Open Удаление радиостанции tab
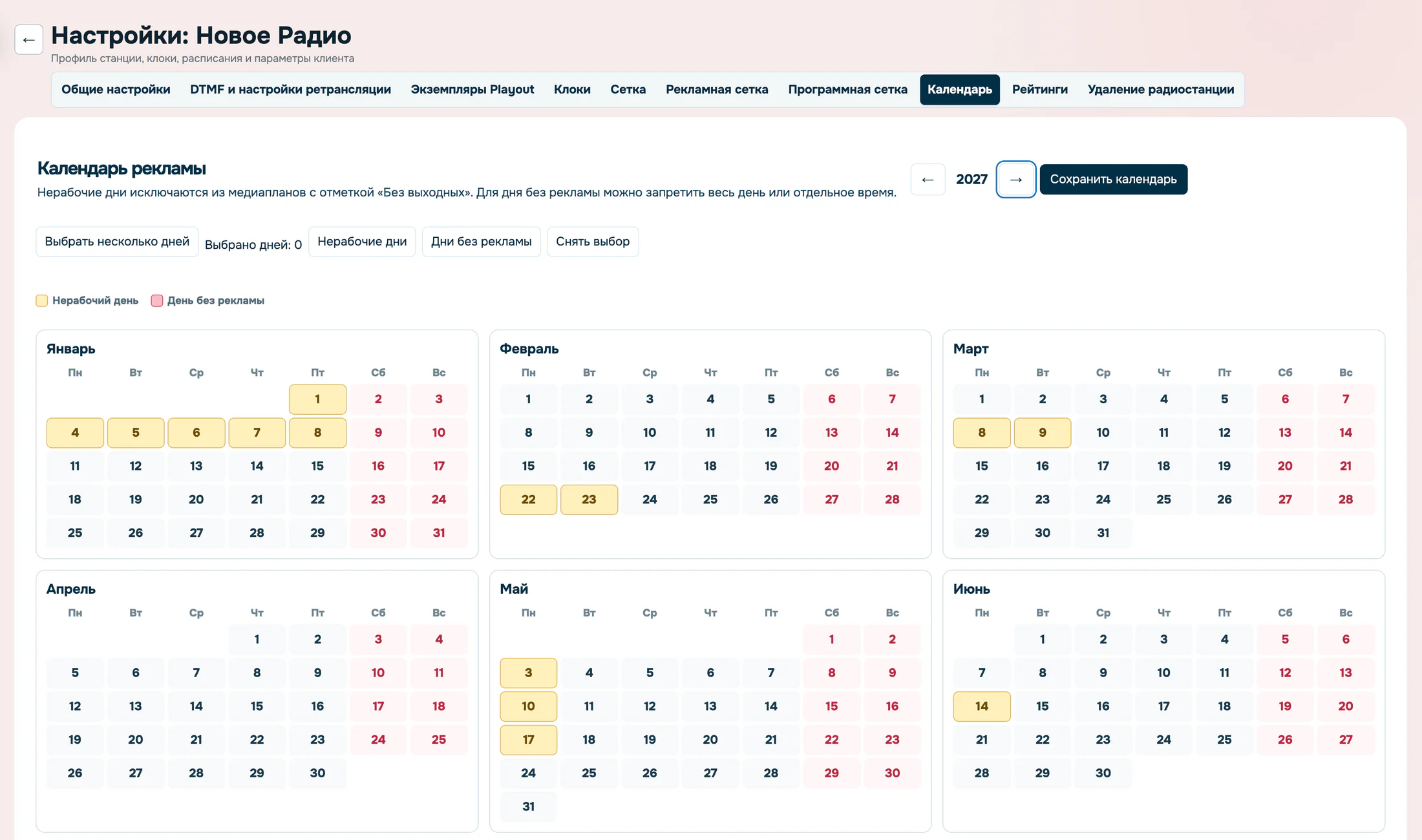Screen dimensions: 1422x840 1161,89
